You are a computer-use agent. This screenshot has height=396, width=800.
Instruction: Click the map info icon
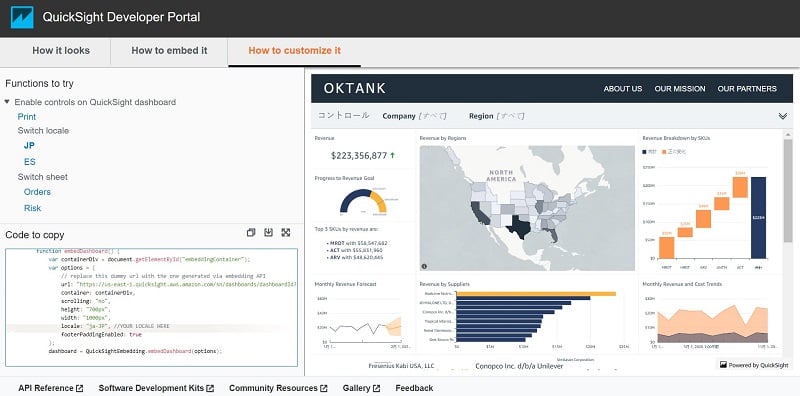(x=424, y=266)
